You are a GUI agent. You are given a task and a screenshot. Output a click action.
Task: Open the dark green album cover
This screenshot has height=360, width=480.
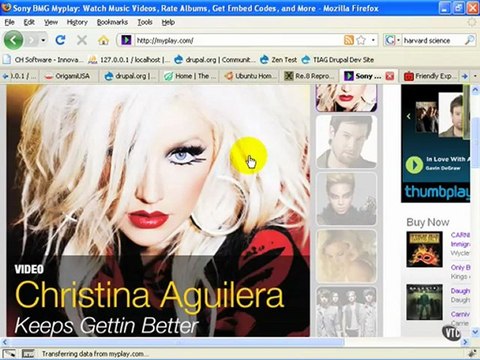point(424,302)
